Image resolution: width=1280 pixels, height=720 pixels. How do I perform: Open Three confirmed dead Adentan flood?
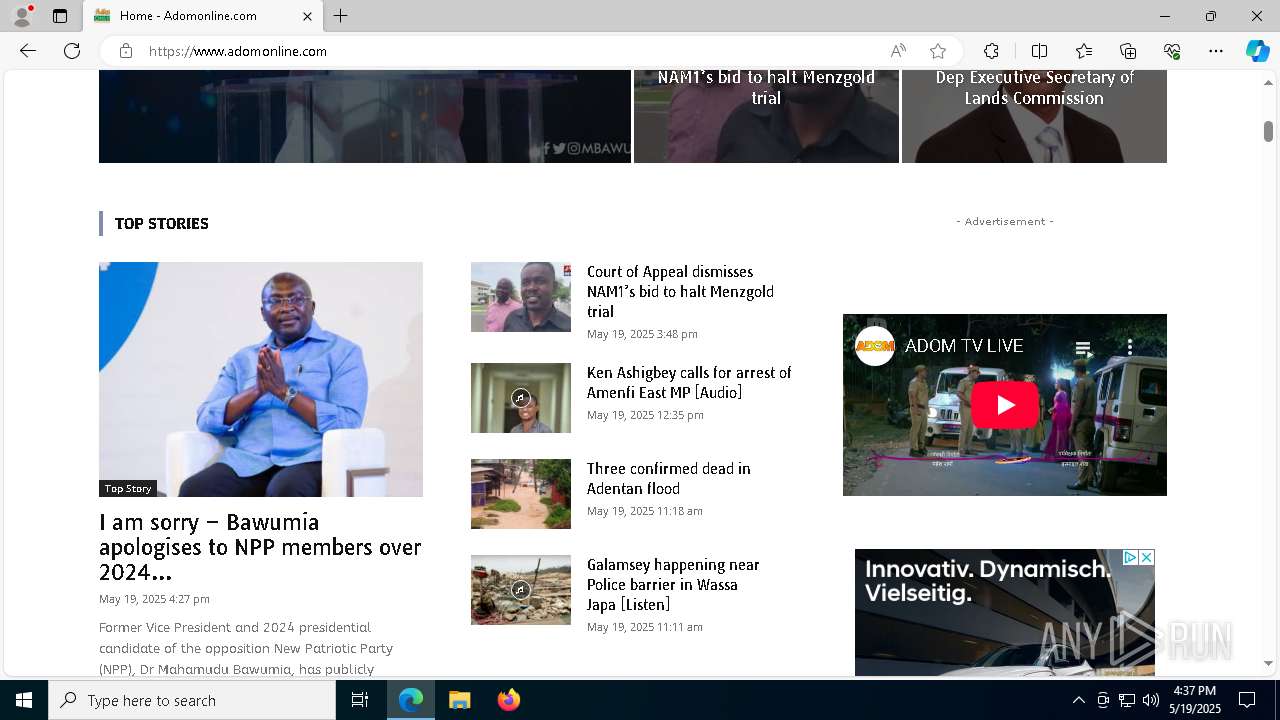pos(668,478)
